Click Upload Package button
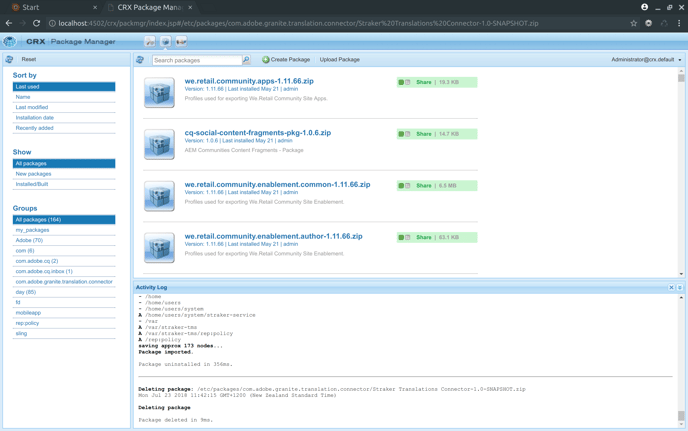 (340, 60)
